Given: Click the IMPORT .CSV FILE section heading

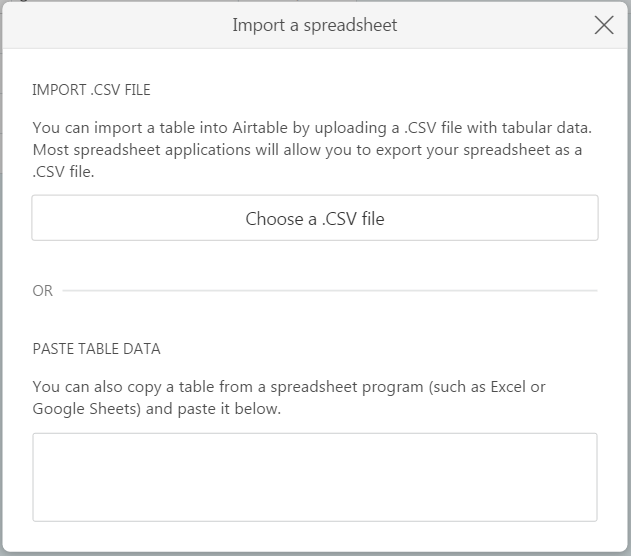Looking at the screenshot, I should point(91,90).
